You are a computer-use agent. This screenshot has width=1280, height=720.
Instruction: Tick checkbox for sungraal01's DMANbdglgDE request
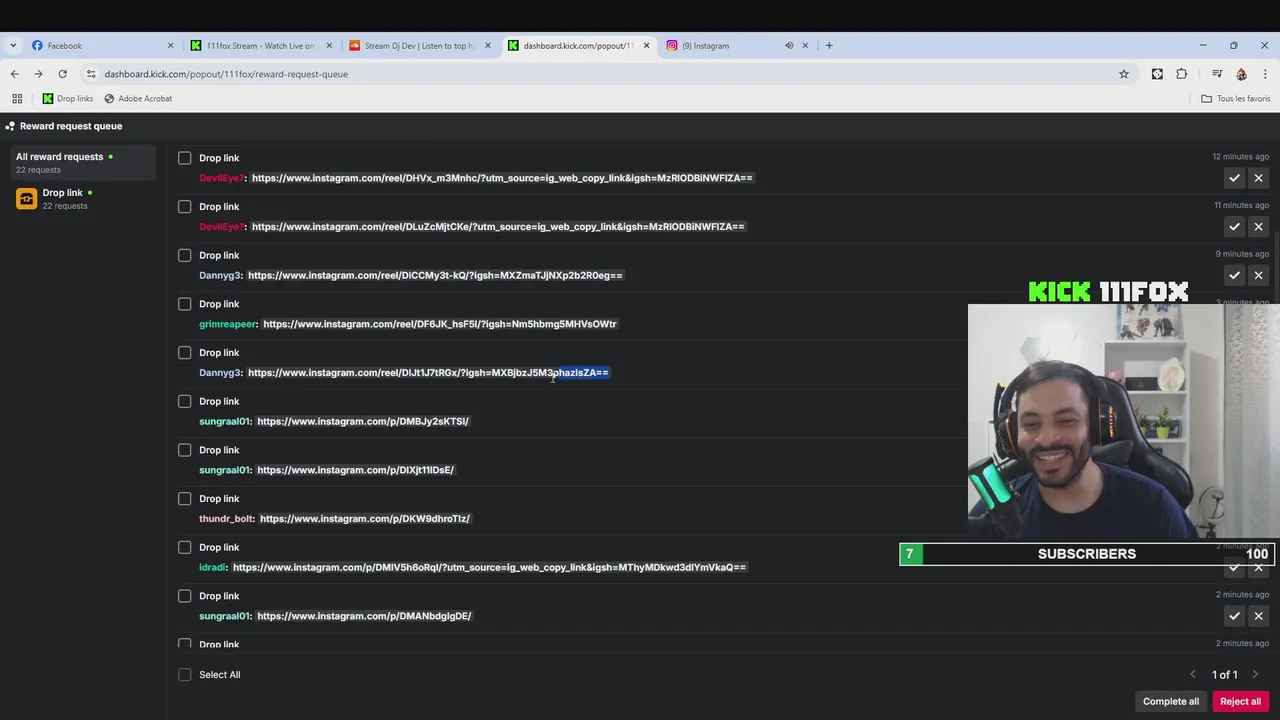[185, 596]
